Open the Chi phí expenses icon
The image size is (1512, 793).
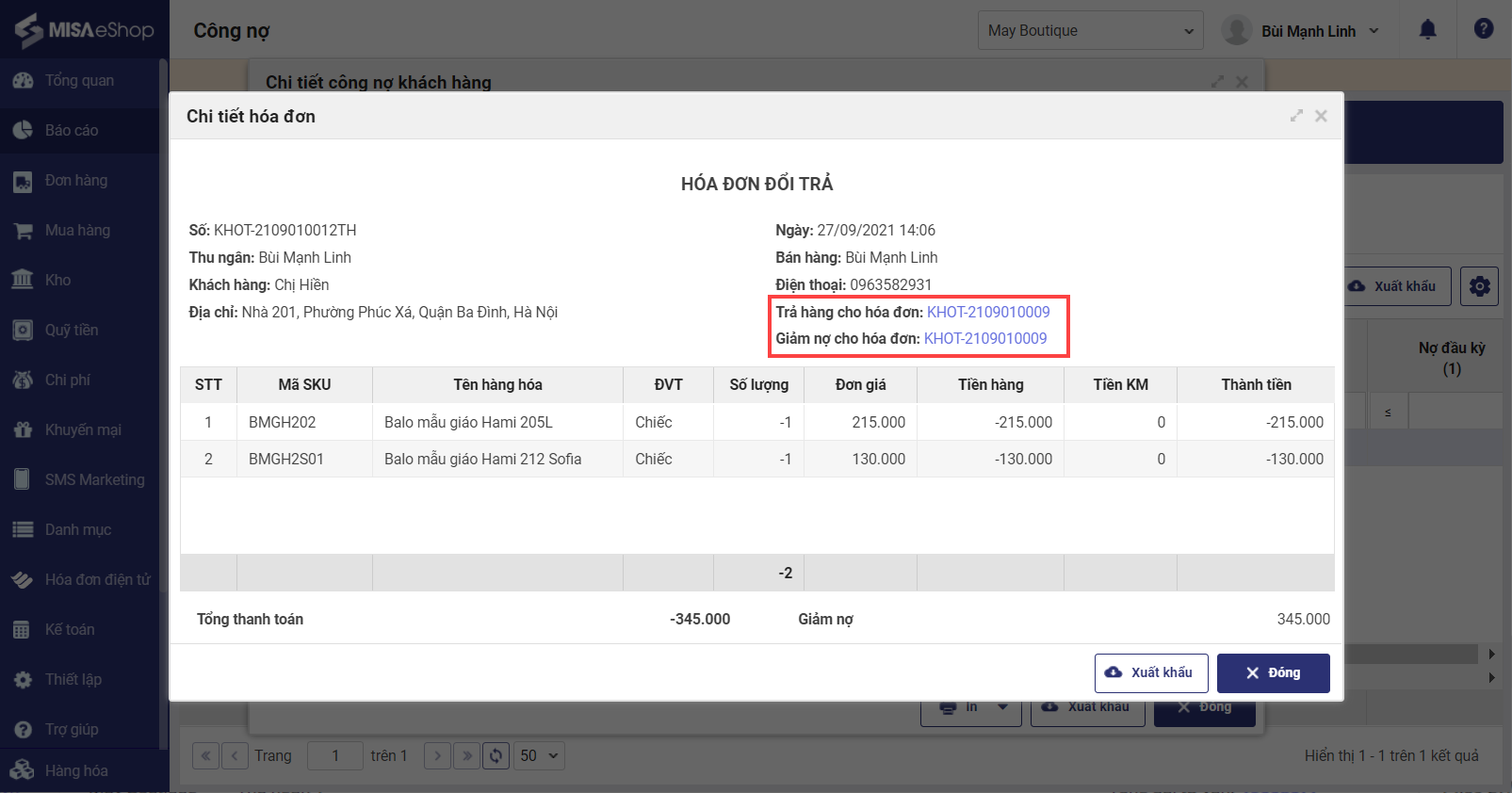coord(23,380)
